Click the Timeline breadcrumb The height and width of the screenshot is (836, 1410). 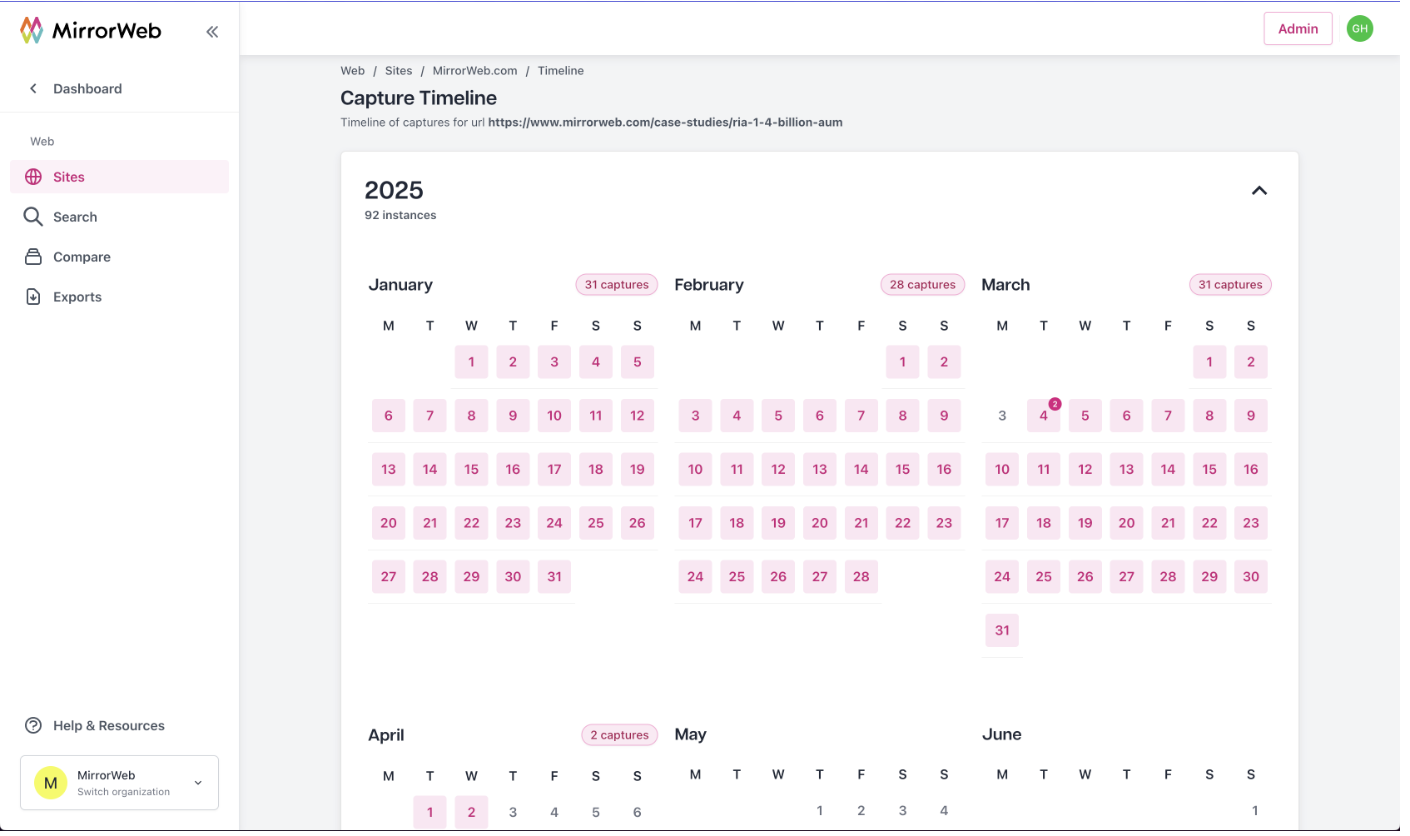click(x=561, y=71)
